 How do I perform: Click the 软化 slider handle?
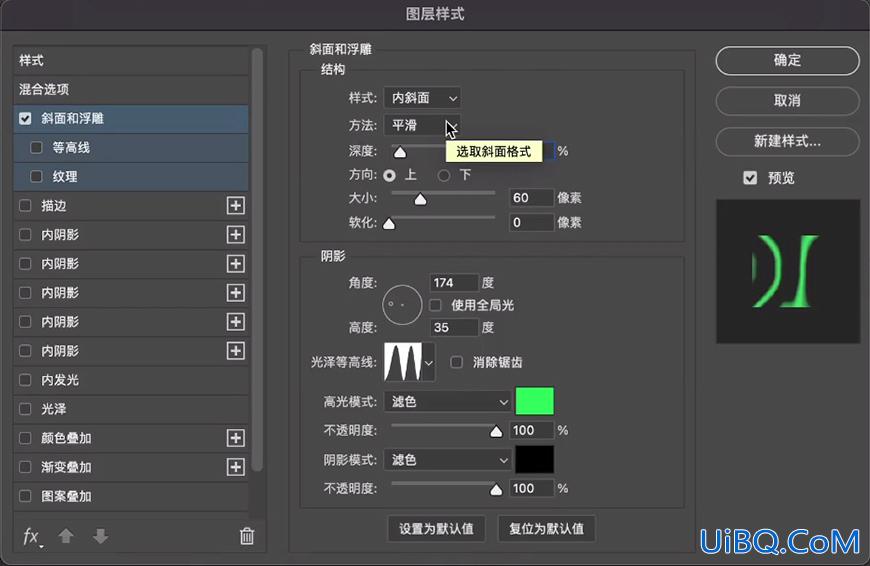[389, 223]
